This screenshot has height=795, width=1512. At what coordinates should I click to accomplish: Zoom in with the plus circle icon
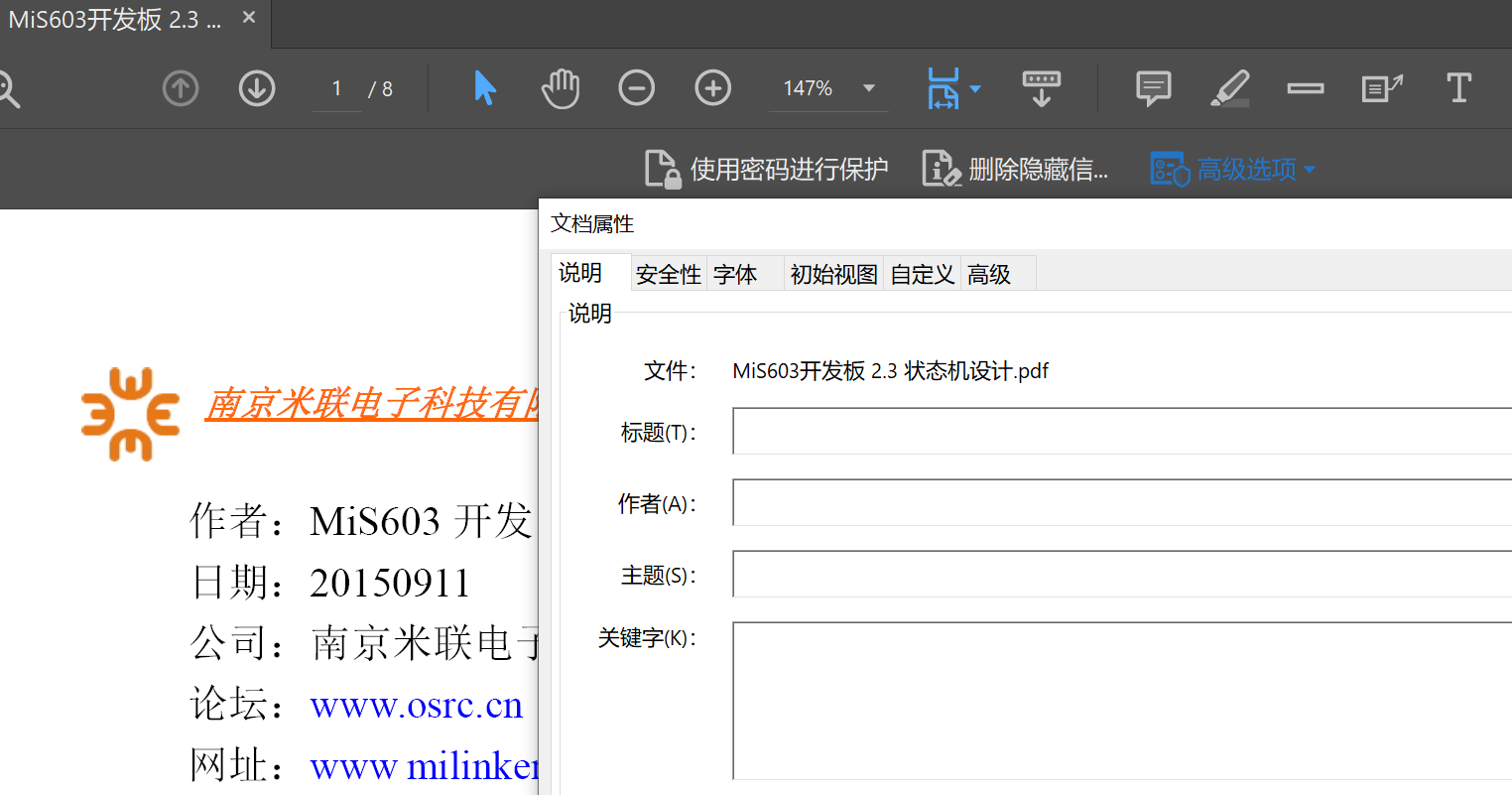[x=713, y=88]
